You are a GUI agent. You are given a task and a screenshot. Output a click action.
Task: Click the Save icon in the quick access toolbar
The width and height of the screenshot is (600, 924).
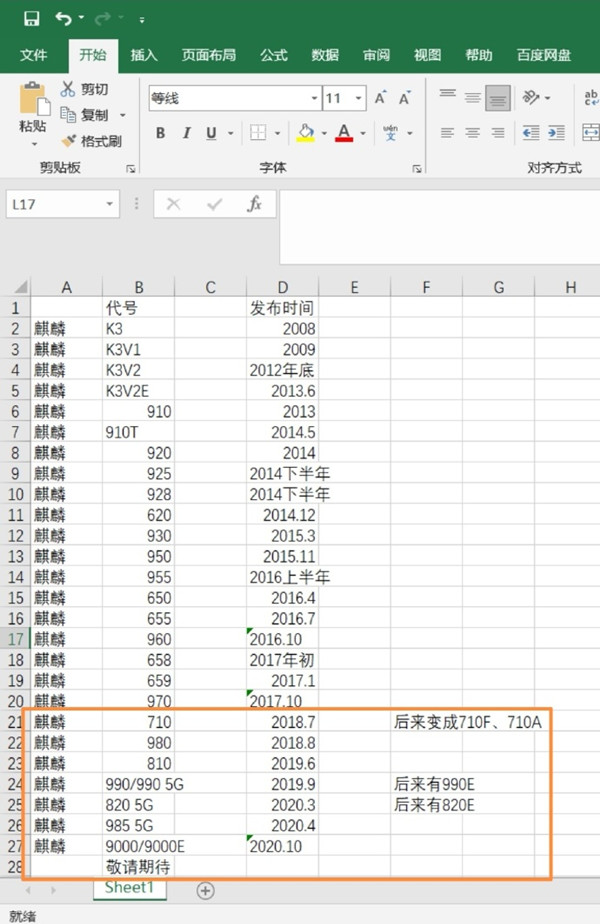point(31,19)
